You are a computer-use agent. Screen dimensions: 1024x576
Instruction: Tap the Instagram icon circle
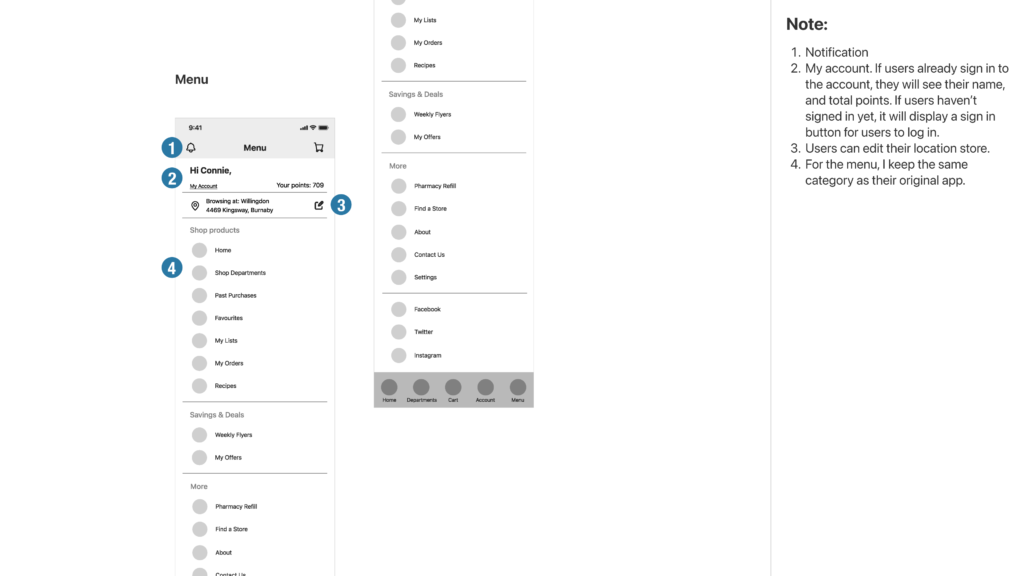(x=399, y=355)
